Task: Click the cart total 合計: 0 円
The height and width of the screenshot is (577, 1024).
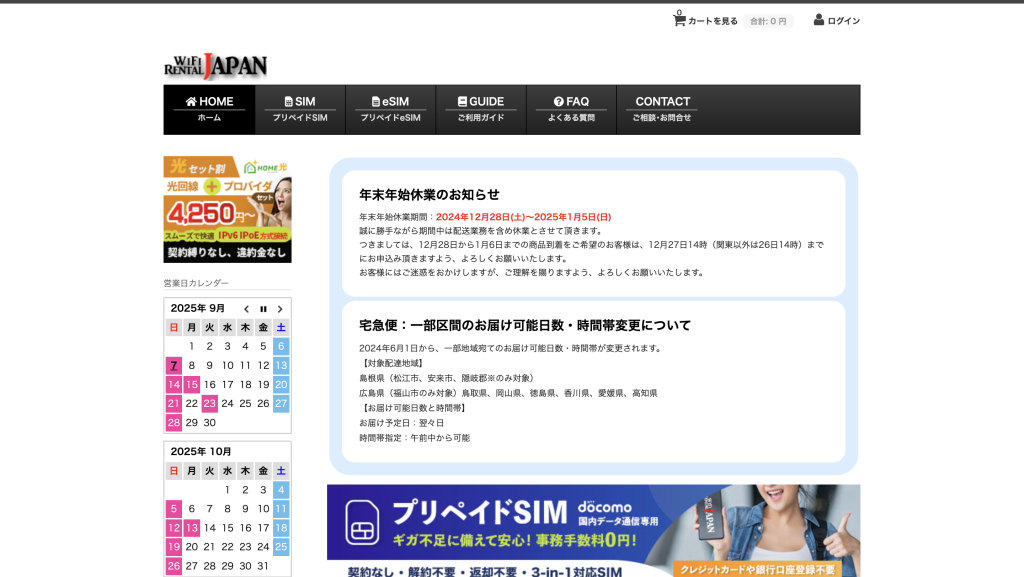Action: [768, 21]
